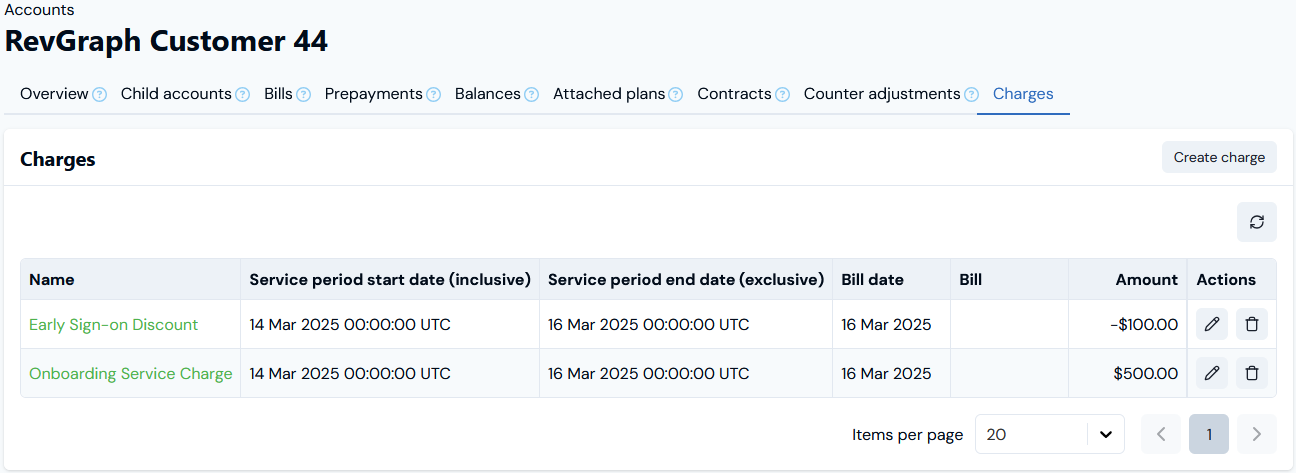
Task: Open help icon beside Prepayments tab
Action: point(434,95)
